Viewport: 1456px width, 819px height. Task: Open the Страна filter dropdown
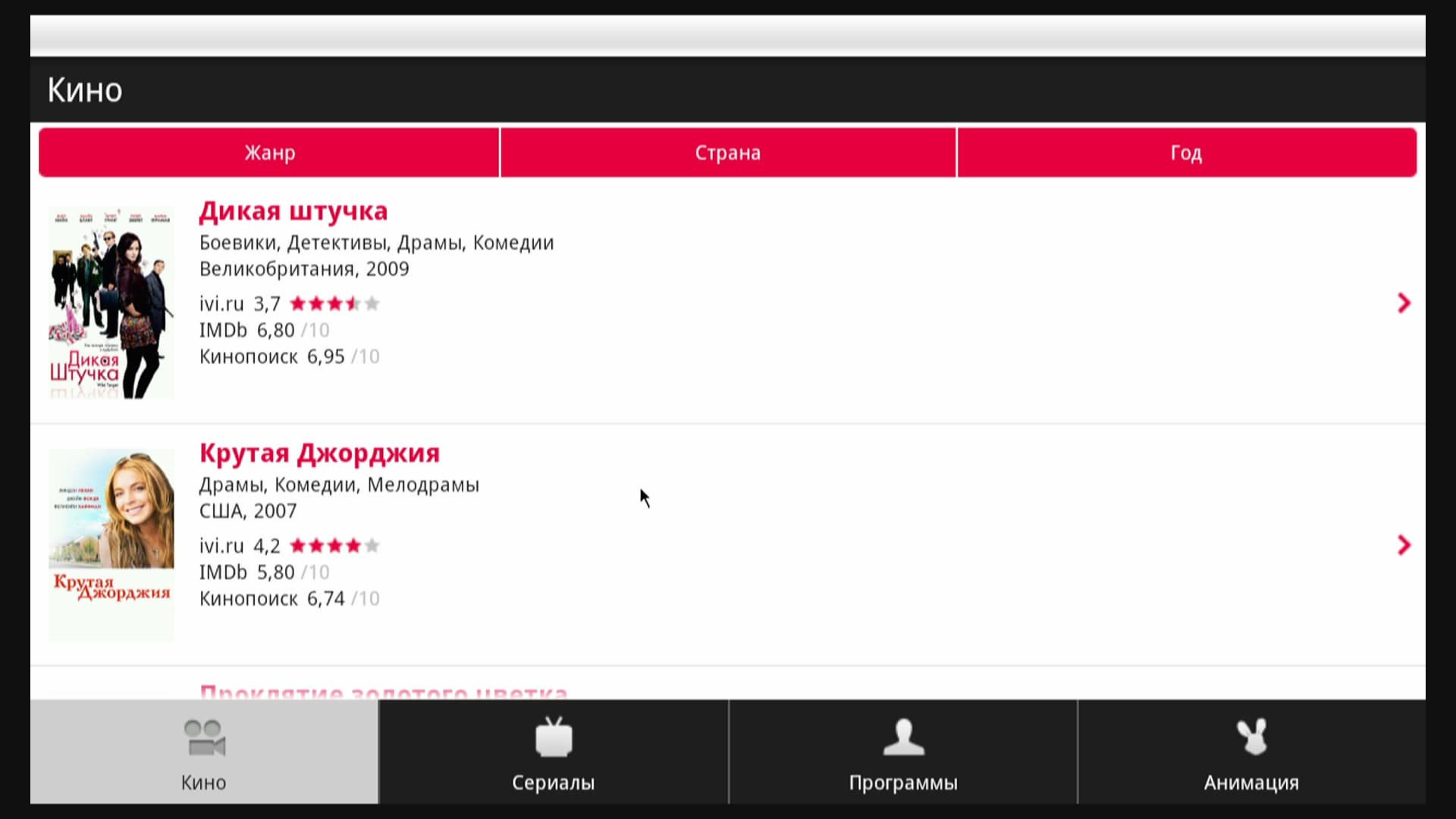728,152
